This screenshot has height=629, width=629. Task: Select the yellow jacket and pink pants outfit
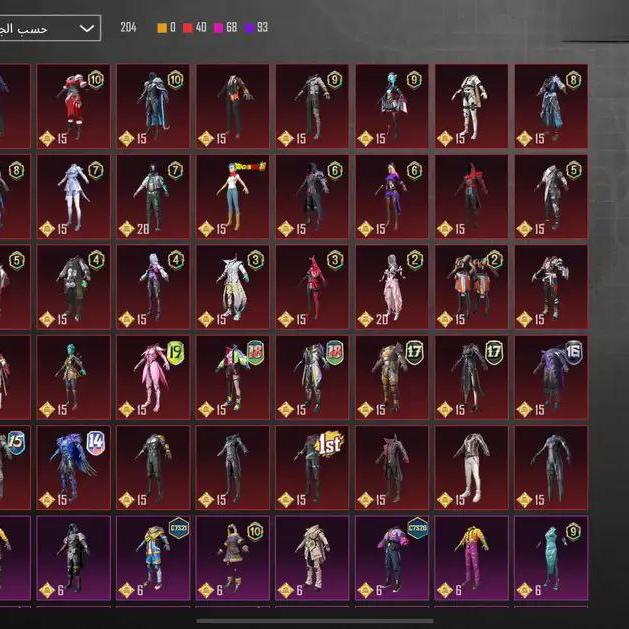pyautogui.click(x=471, y=558)
